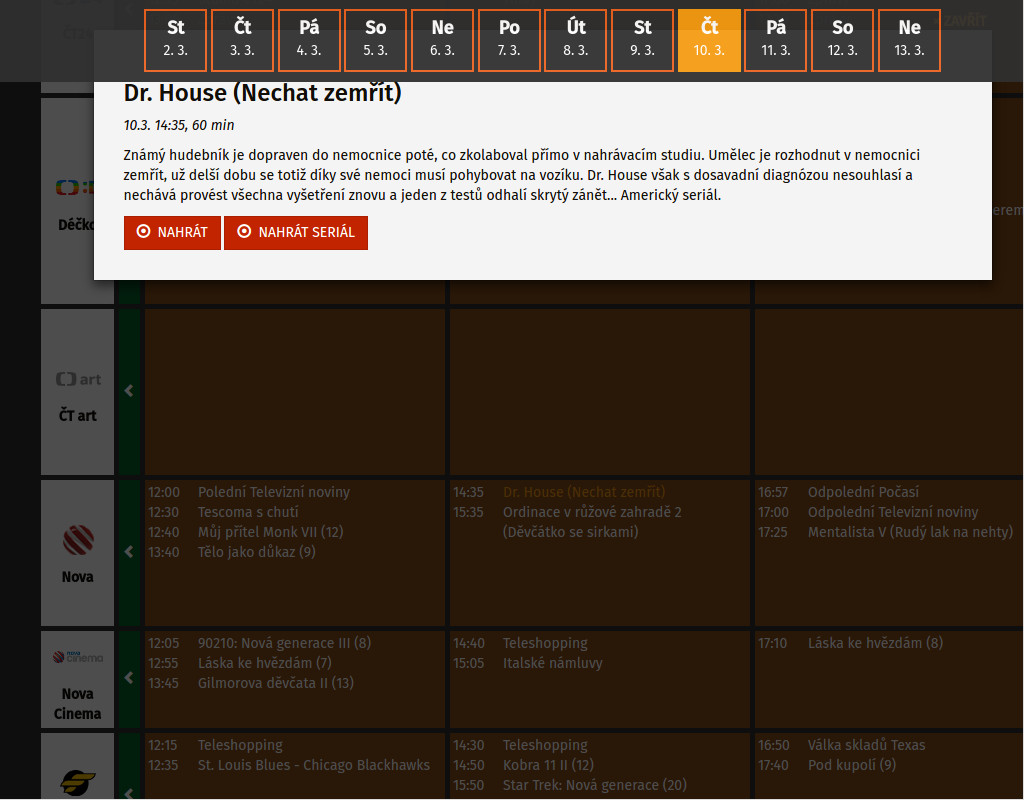Choose the So 12. 3. day tab
Image resolution: width=1024 pixels, height=800 pixels.
(842, 40)
